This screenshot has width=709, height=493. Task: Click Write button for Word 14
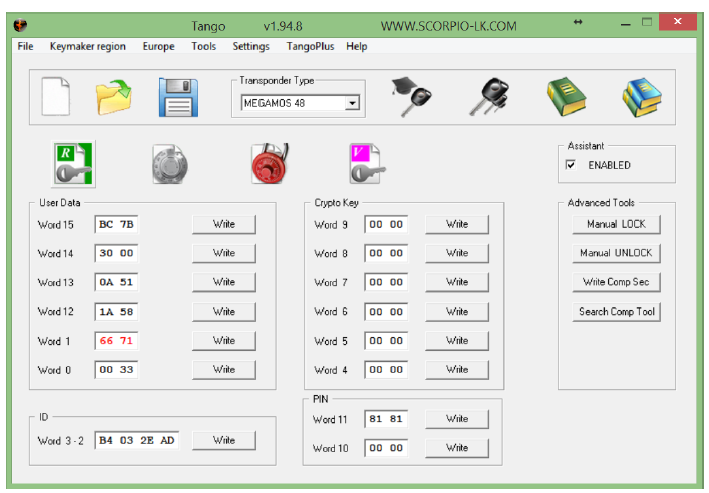[x=224, y=253]
